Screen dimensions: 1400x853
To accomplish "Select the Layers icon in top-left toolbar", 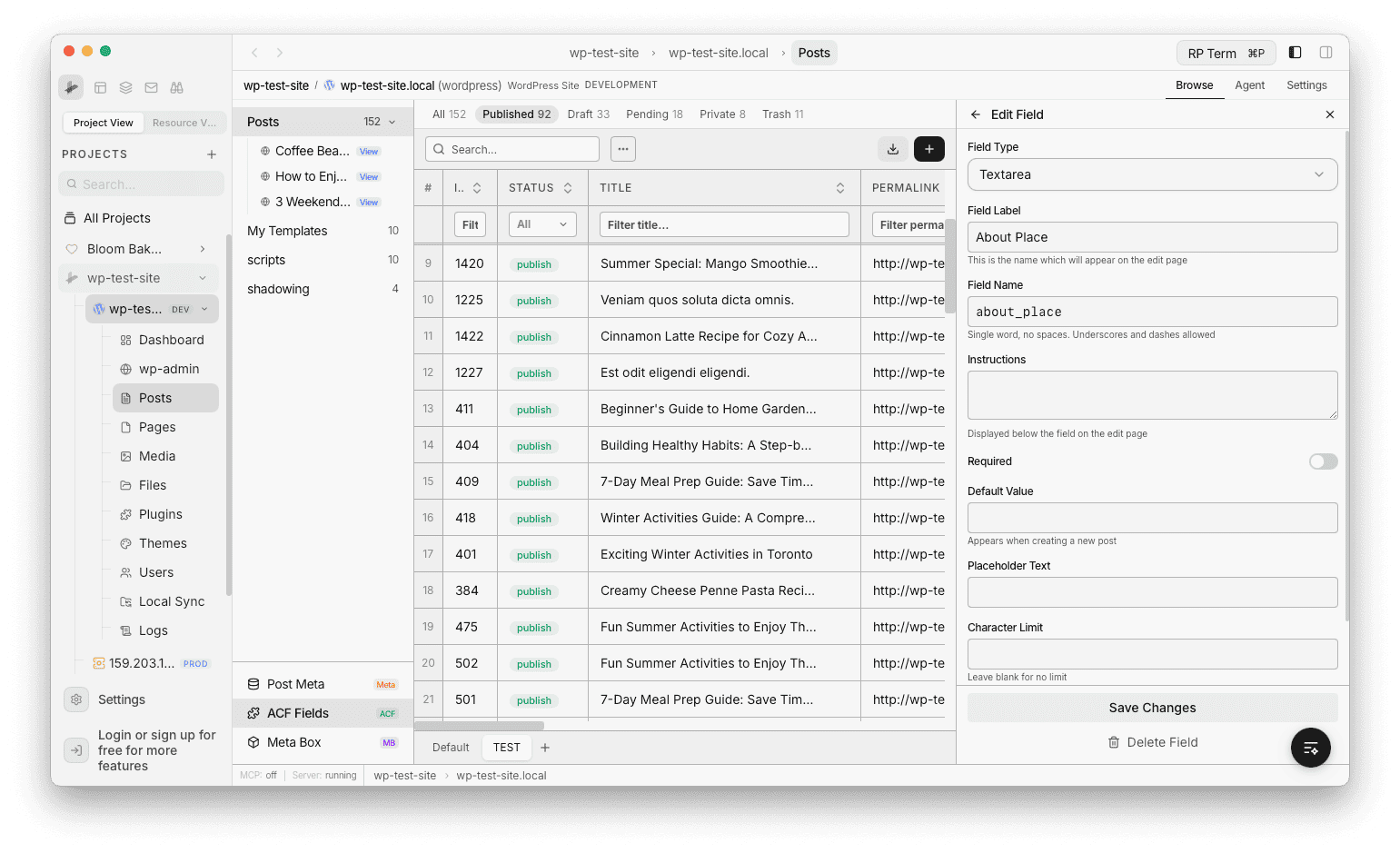I will click(x=125, y=86).
